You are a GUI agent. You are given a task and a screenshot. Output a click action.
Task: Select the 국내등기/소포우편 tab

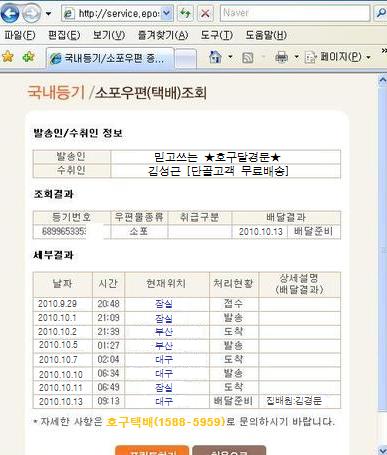110,59
